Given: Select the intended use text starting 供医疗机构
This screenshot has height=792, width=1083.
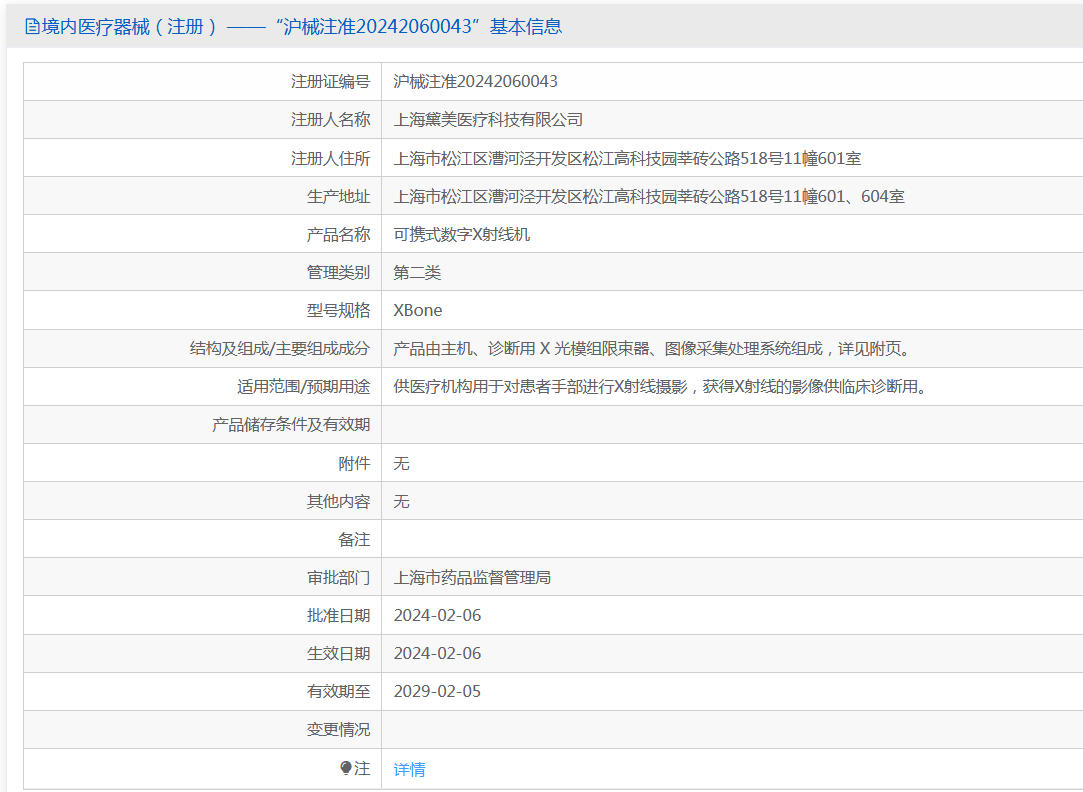Looking at the screenshot, I should pos(660,387).
